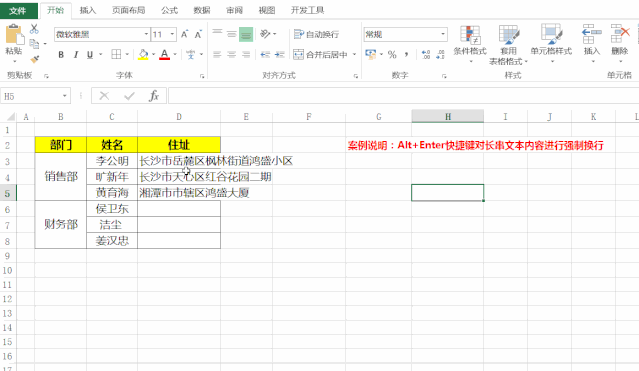Open the Name Box dropdown arrow

coord(64,96)
